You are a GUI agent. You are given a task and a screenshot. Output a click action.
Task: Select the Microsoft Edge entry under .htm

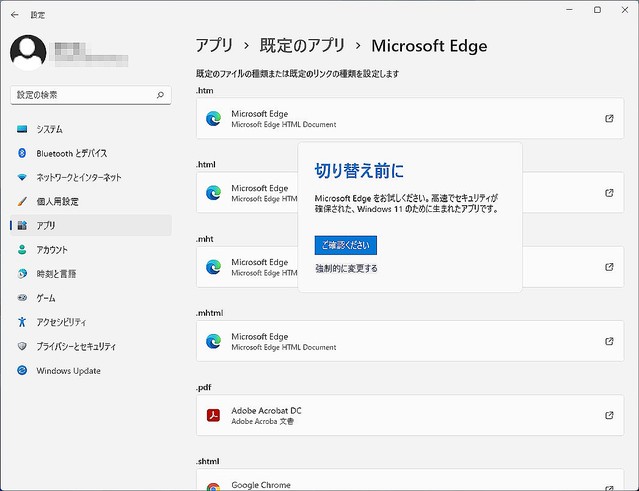tap(410, 118)
